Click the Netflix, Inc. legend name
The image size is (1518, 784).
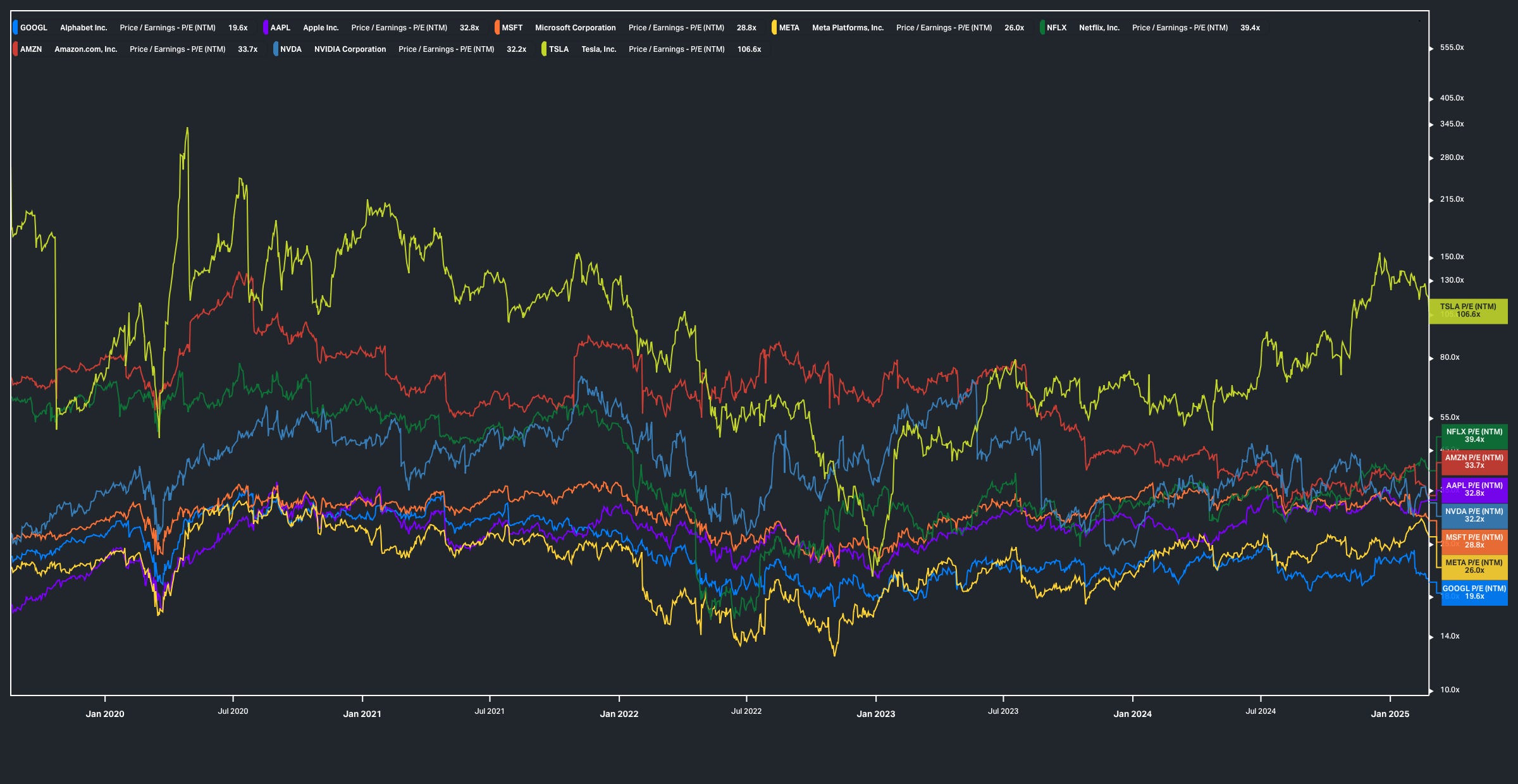click(1099, 28)
